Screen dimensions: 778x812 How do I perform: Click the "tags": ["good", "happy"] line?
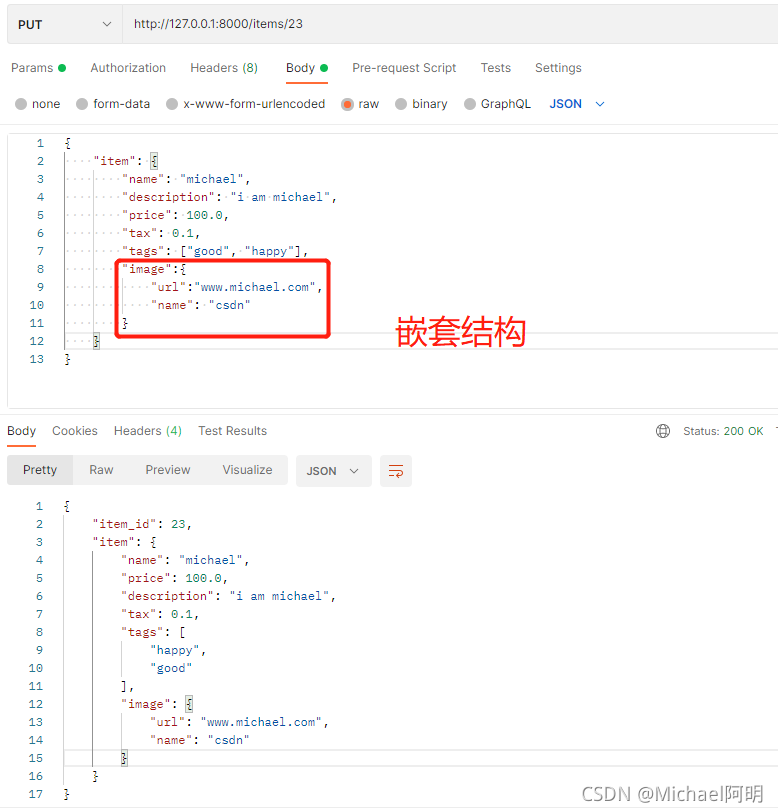215,252
